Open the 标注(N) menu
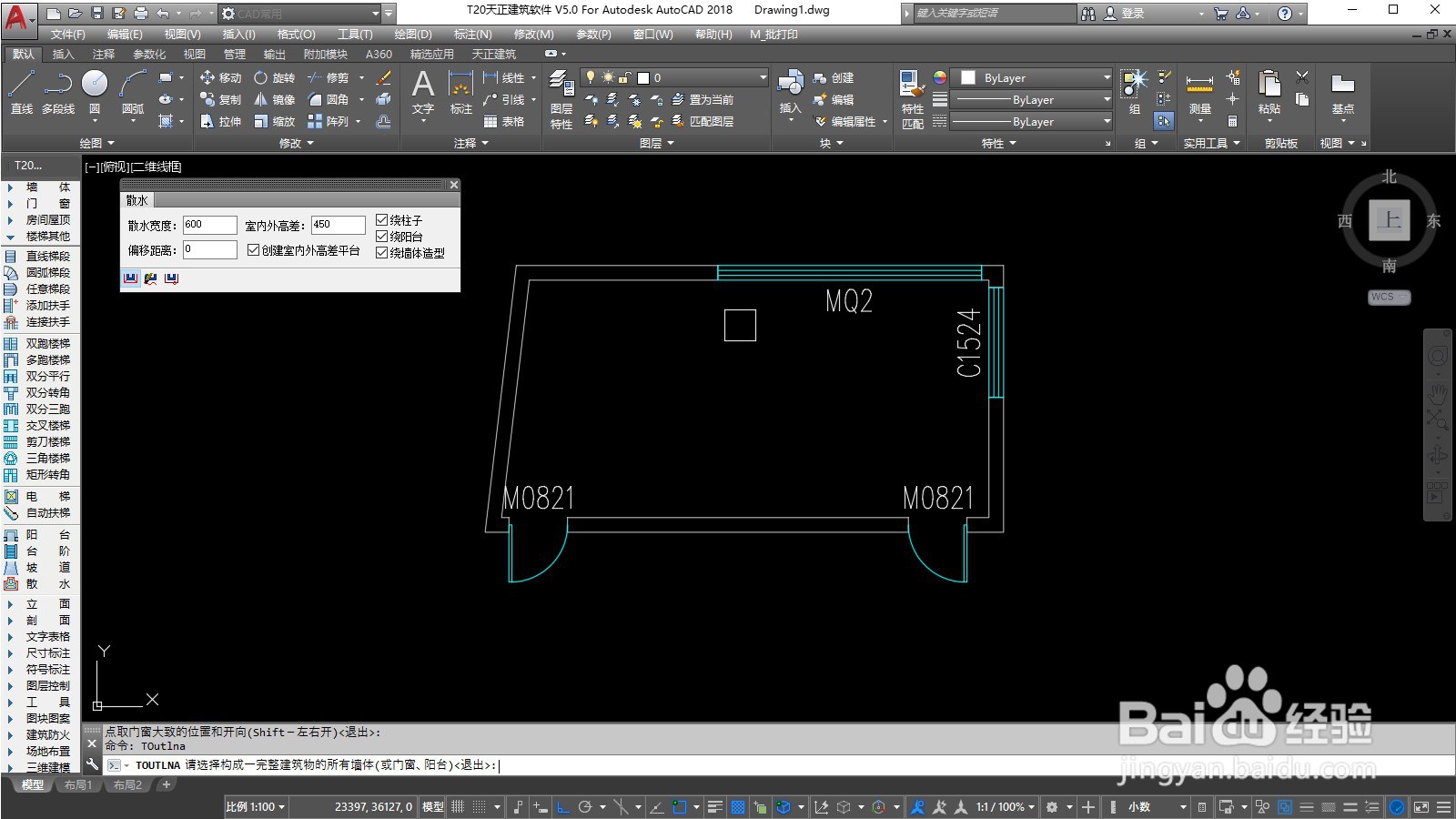 (472, 35)
